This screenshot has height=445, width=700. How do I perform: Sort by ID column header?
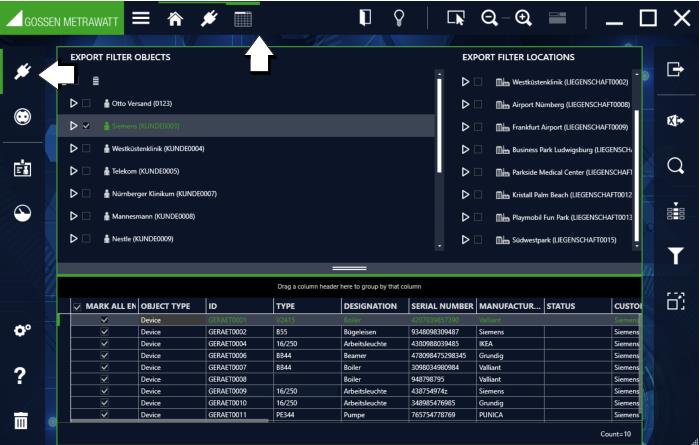point(239,306)
